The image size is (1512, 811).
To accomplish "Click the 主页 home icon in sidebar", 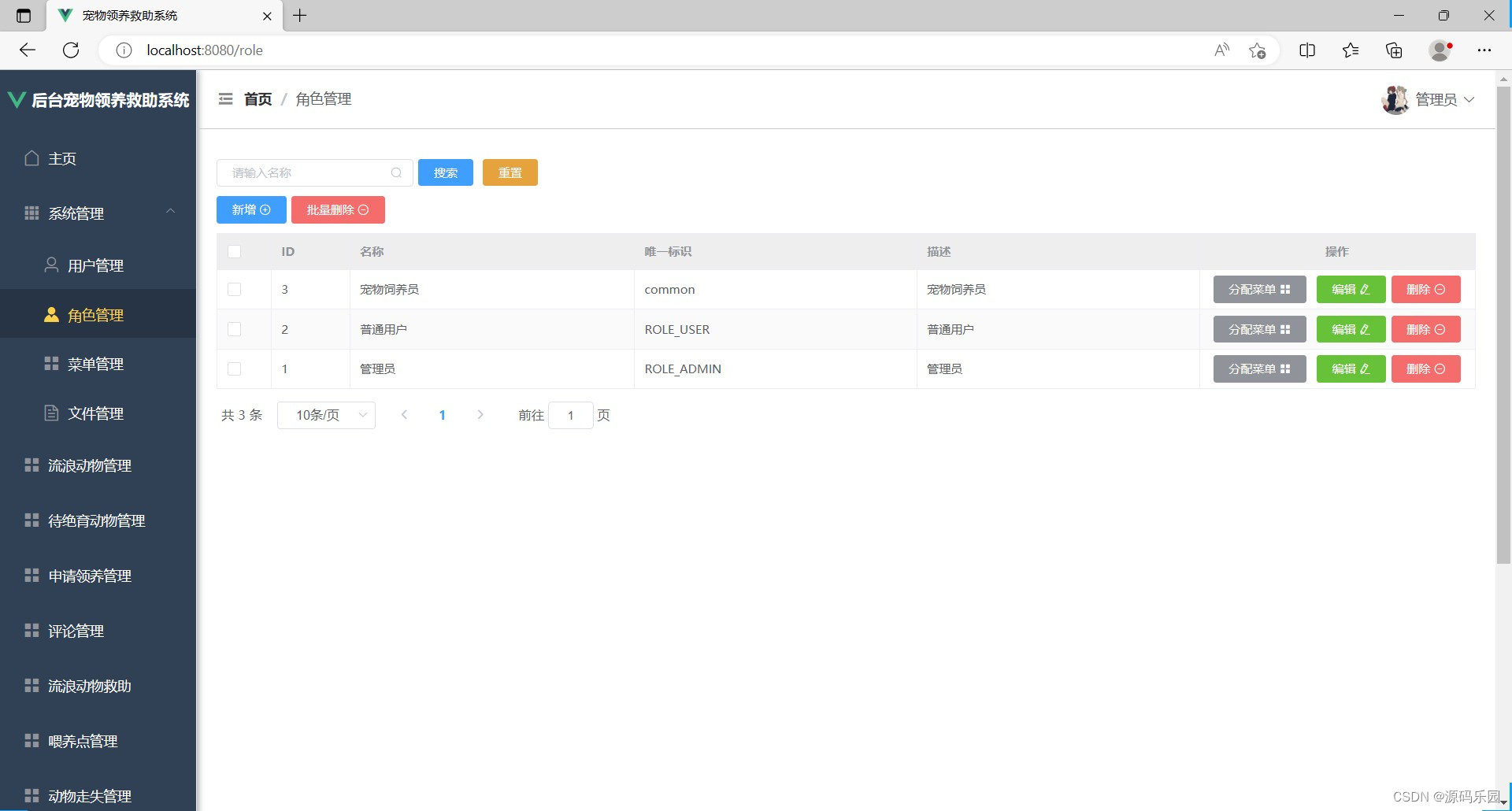I will (x=31, y=157).
